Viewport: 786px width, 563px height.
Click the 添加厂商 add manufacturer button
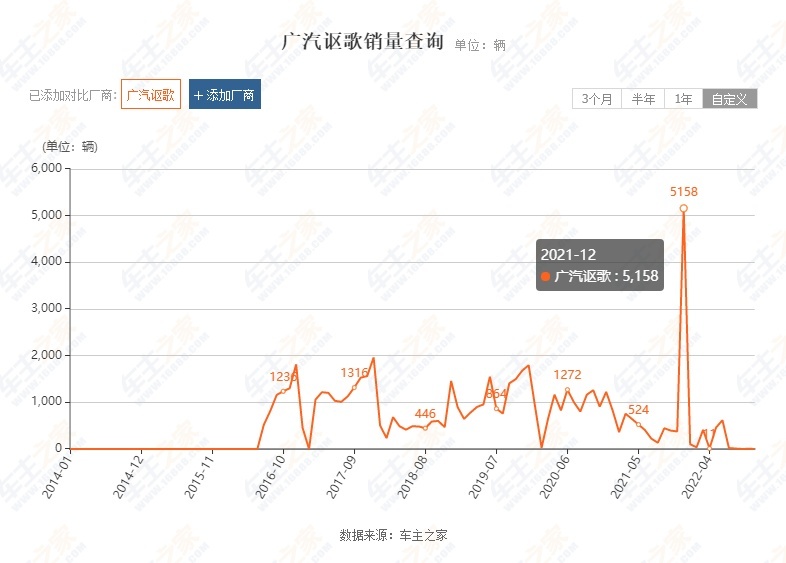click(x=225, y=94)
